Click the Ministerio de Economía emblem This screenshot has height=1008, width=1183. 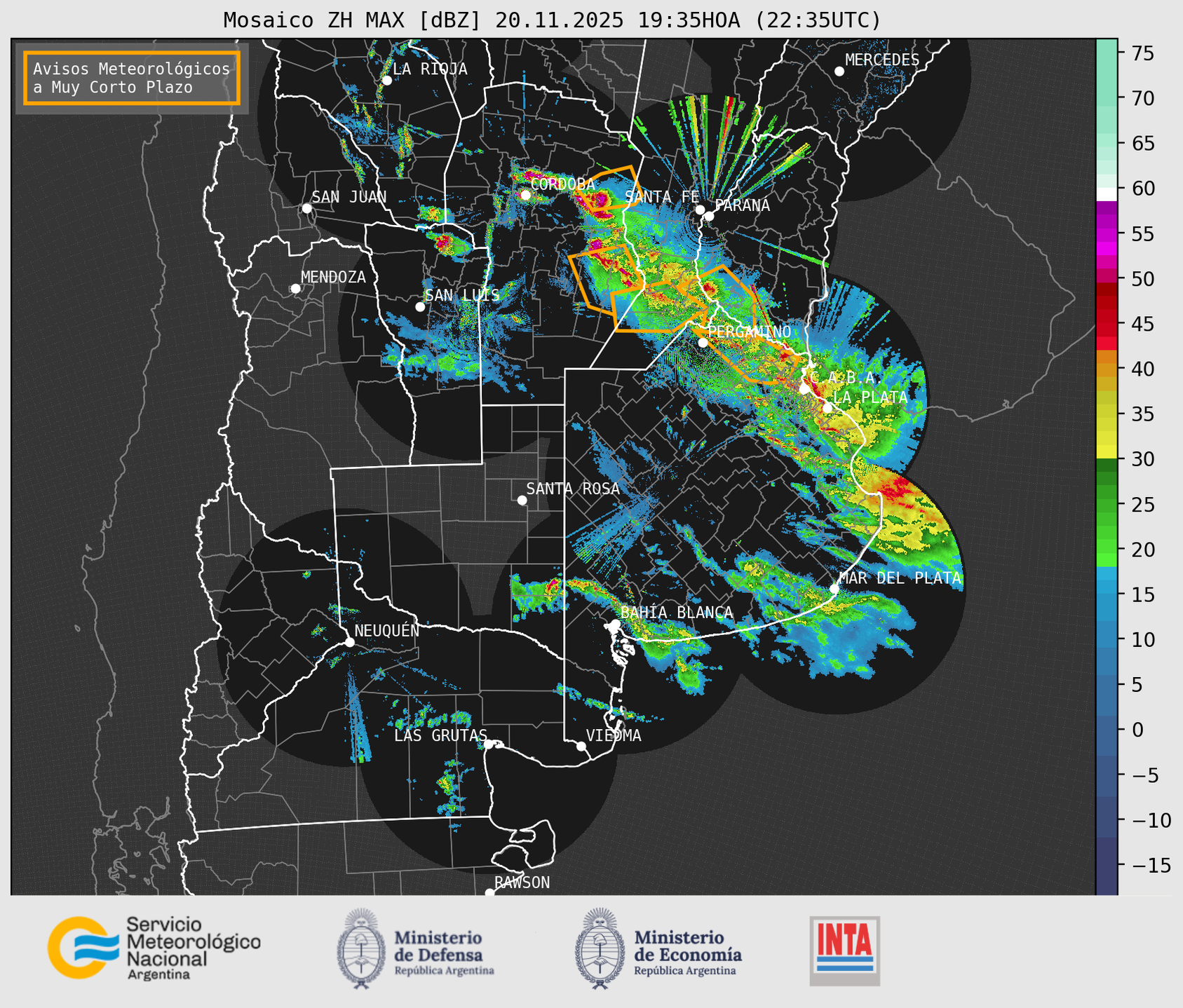[600, 948]
